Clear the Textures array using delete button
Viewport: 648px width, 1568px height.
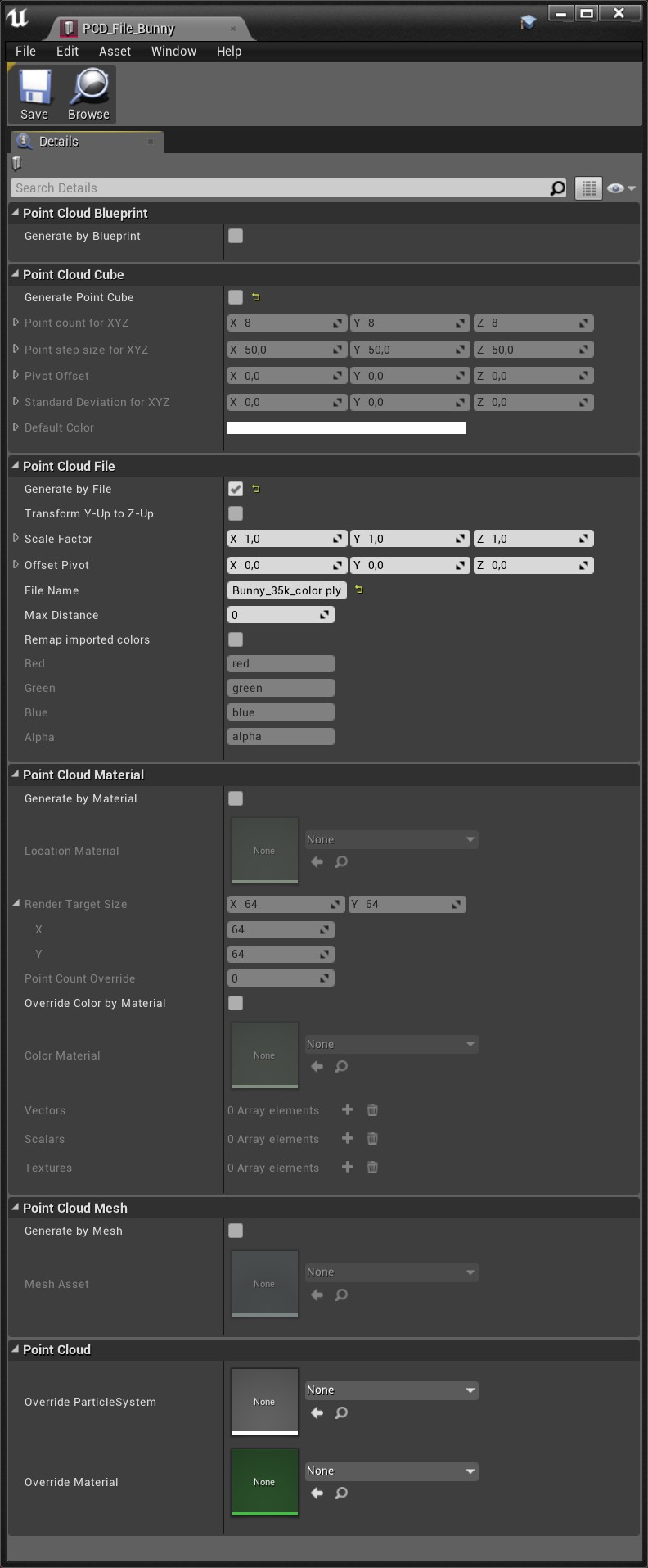pos(372,1167)
